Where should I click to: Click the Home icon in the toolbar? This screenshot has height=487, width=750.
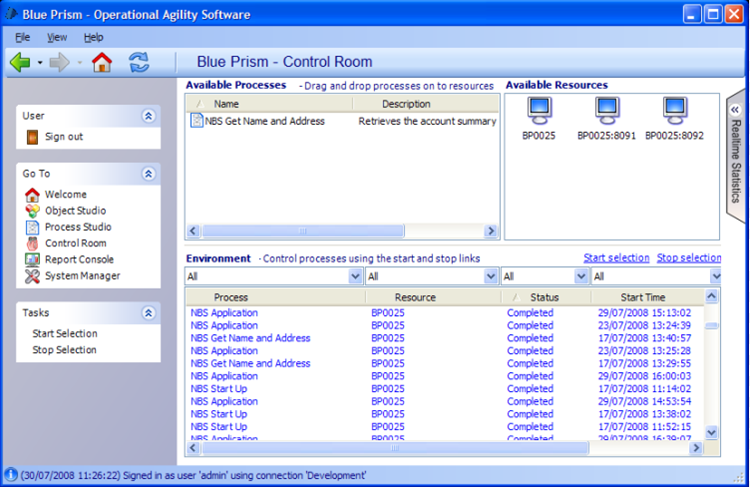(x=102, y=63)
